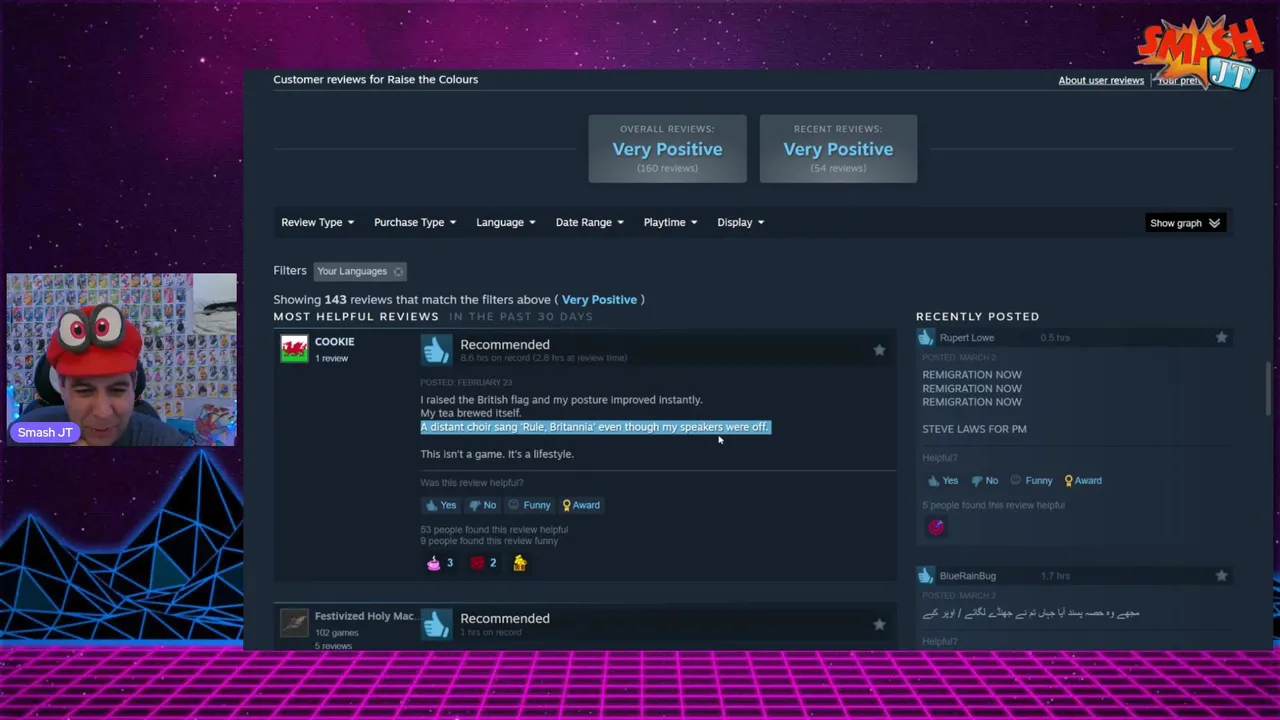Image resolution: width=1280 pixels, height=720 pixels.
Task: Click the star icon on COOKIE's review
Action: pos(879,350)
